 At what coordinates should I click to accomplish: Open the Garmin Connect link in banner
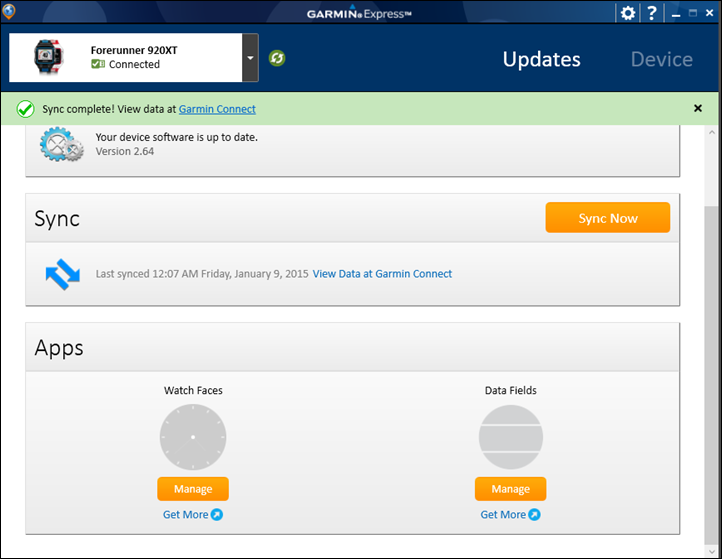pyautogui.click(x=217, y=109)
